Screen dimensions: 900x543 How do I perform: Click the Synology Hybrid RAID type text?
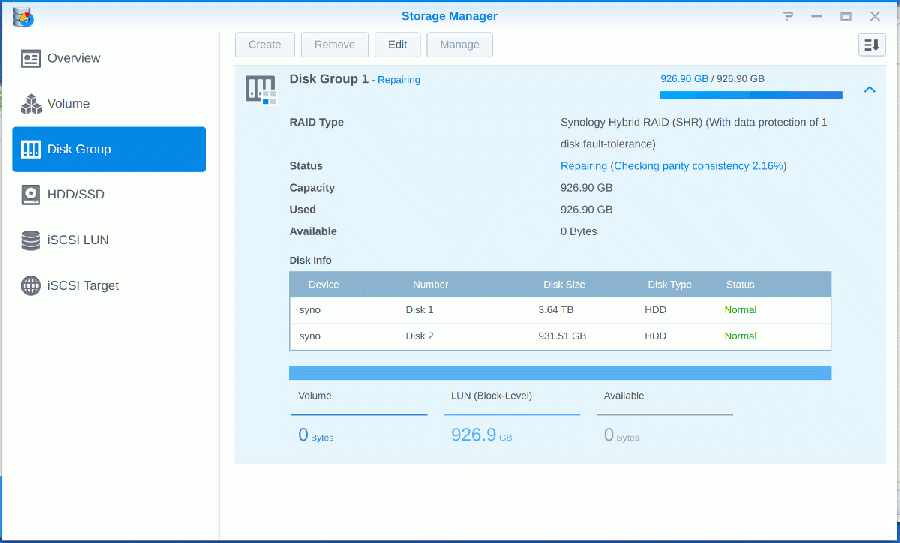pos(693,133)
